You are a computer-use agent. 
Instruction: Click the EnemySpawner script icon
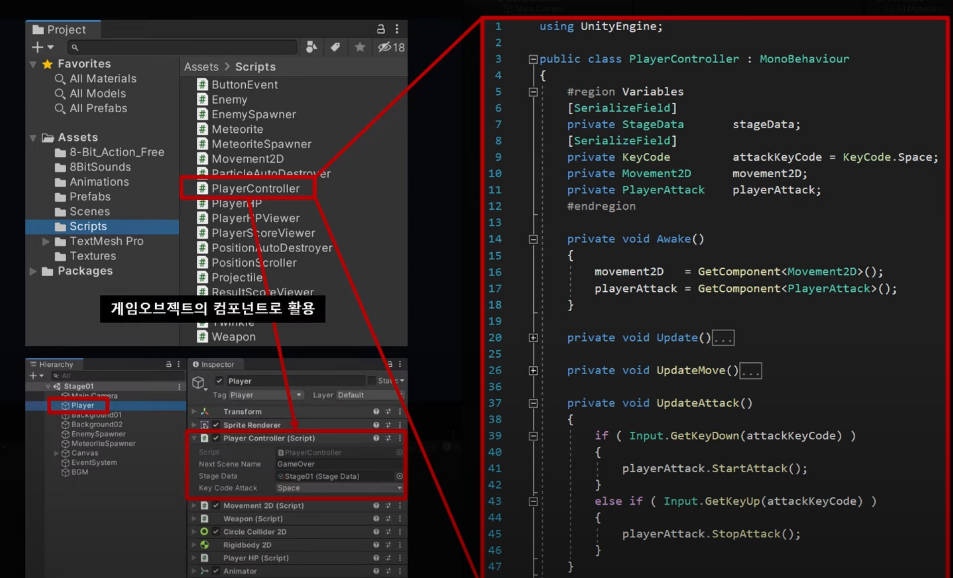click(x=202, y=114)
